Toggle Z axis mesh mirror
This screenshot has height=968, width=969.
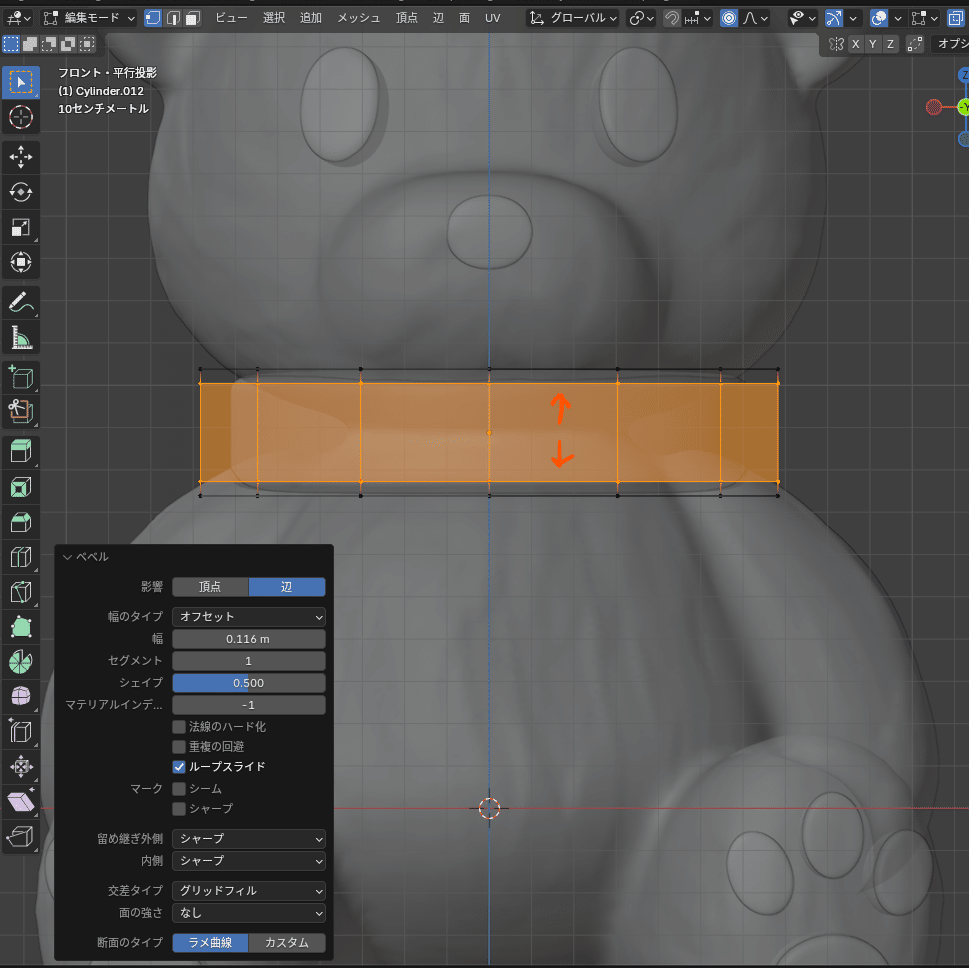pos(890,44)
